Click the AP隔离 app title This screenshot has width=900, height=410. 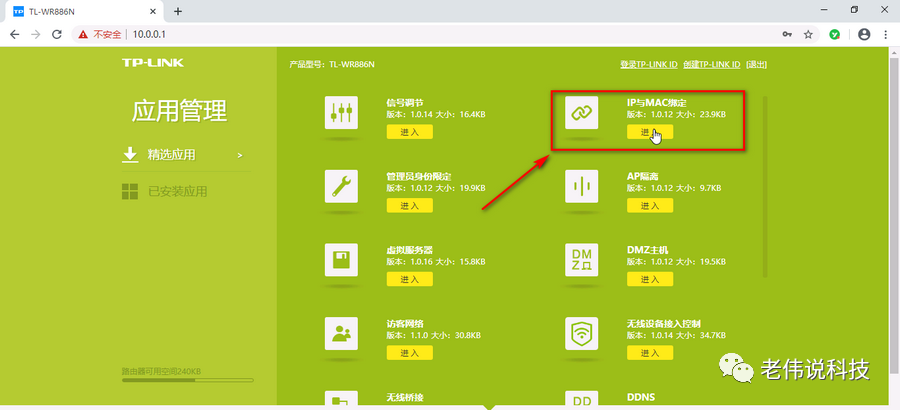(x=642, y=176)
